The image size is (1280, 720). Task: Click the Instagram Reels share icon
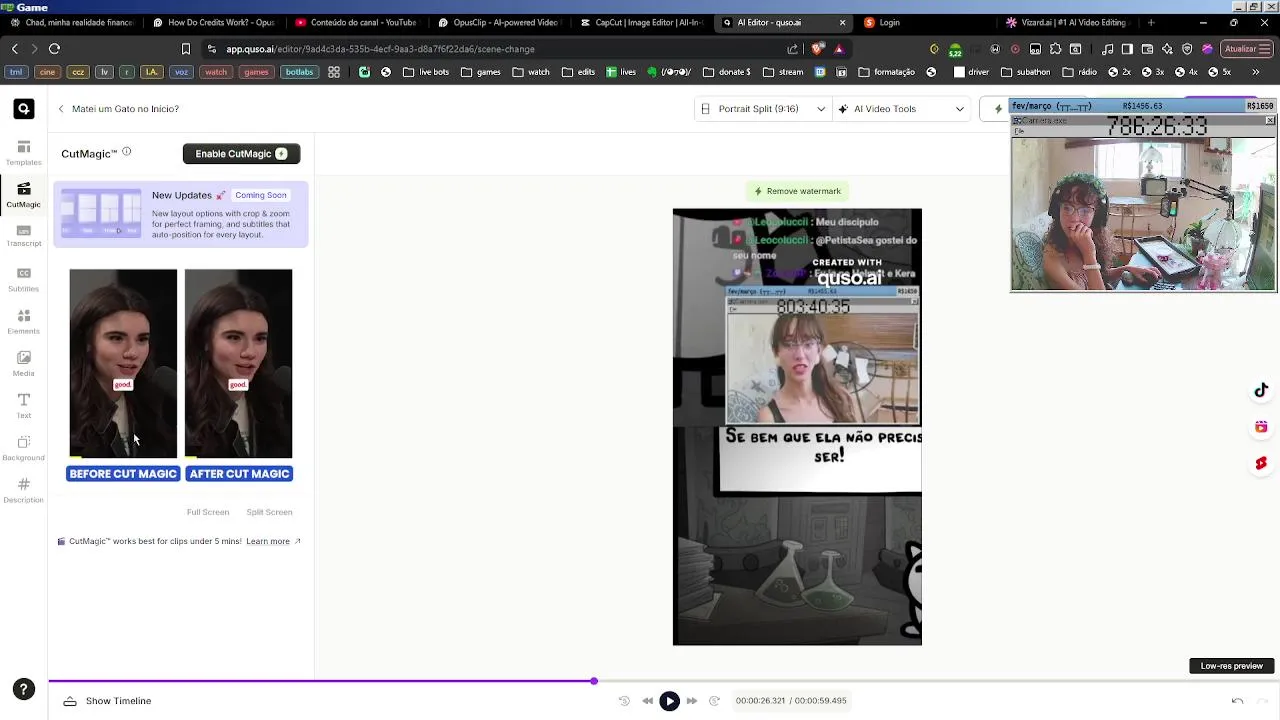[1261, 427]
